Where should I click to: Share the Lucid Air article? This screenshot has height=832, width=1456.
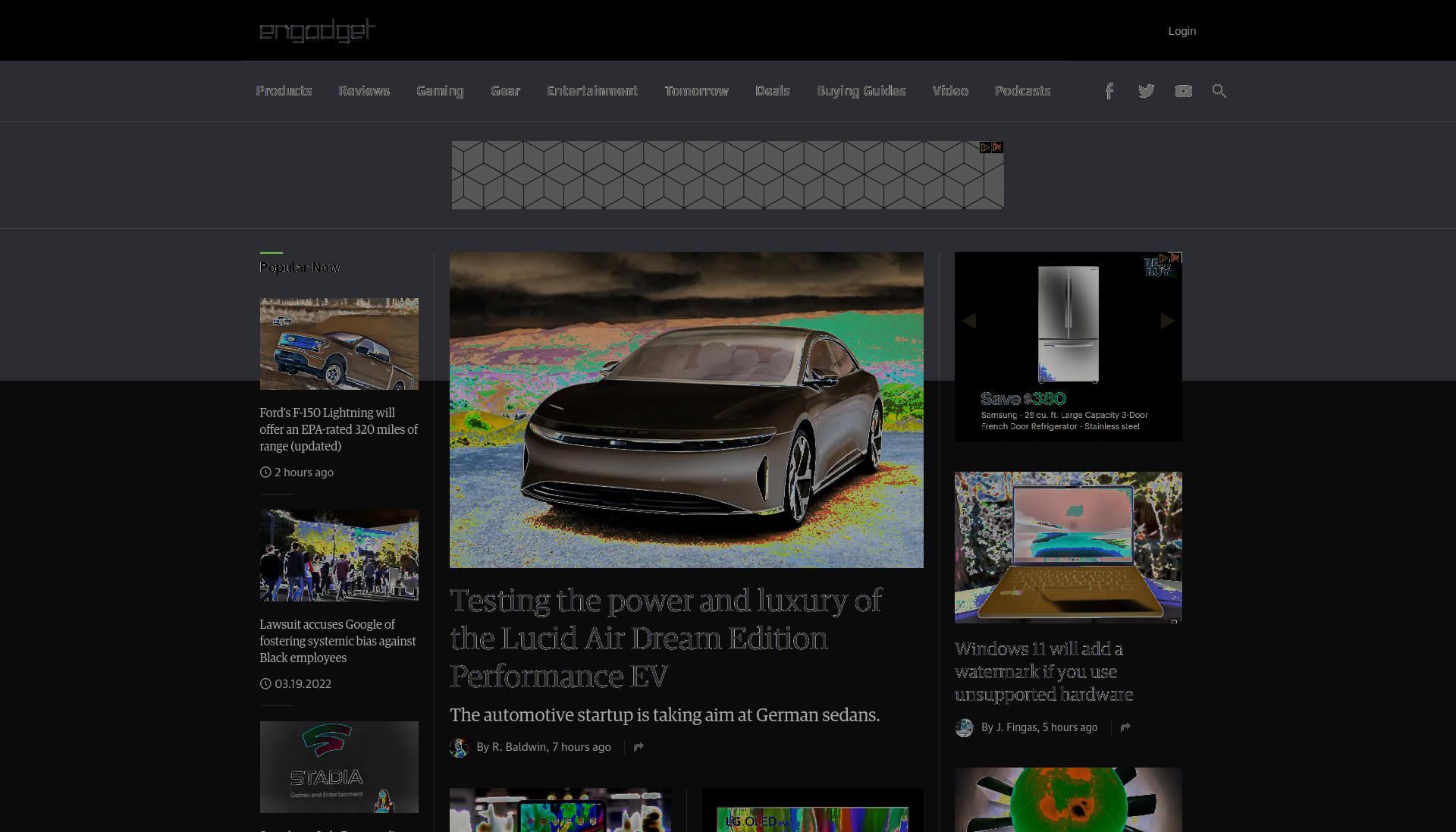click(x=639, y=747)
